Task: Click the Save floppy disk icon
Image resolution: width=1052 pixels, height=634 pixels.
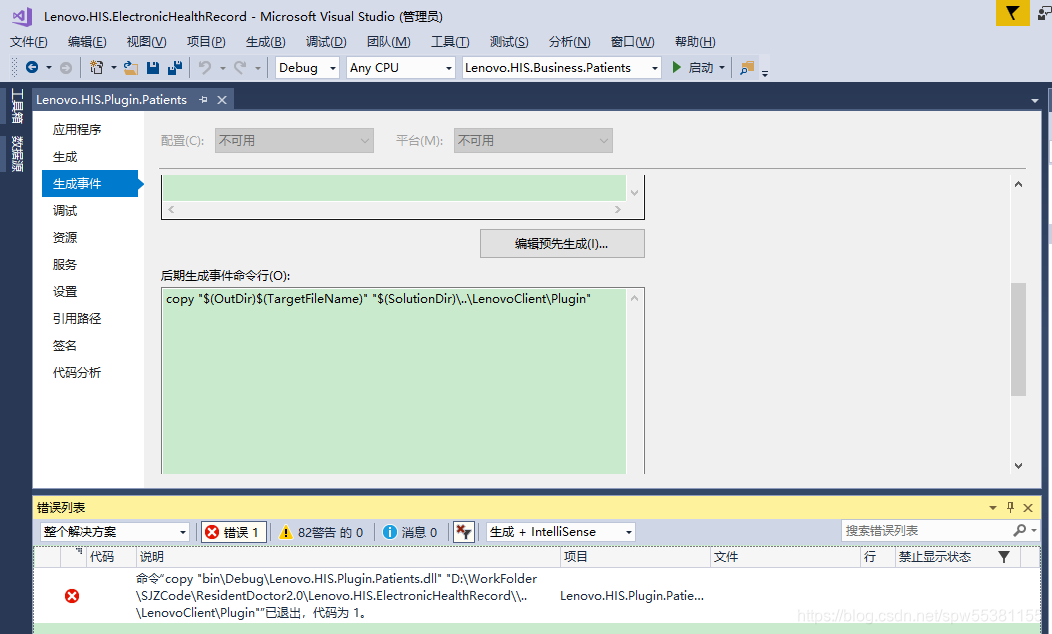Action: pyautogui.click(x=153, y=67)
